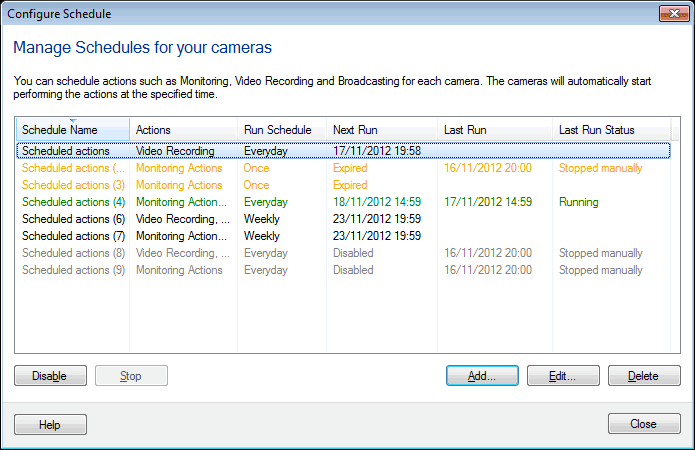Open the Add schedule dialog
Viewport: 695px width, 450px height.
point(482,376)
